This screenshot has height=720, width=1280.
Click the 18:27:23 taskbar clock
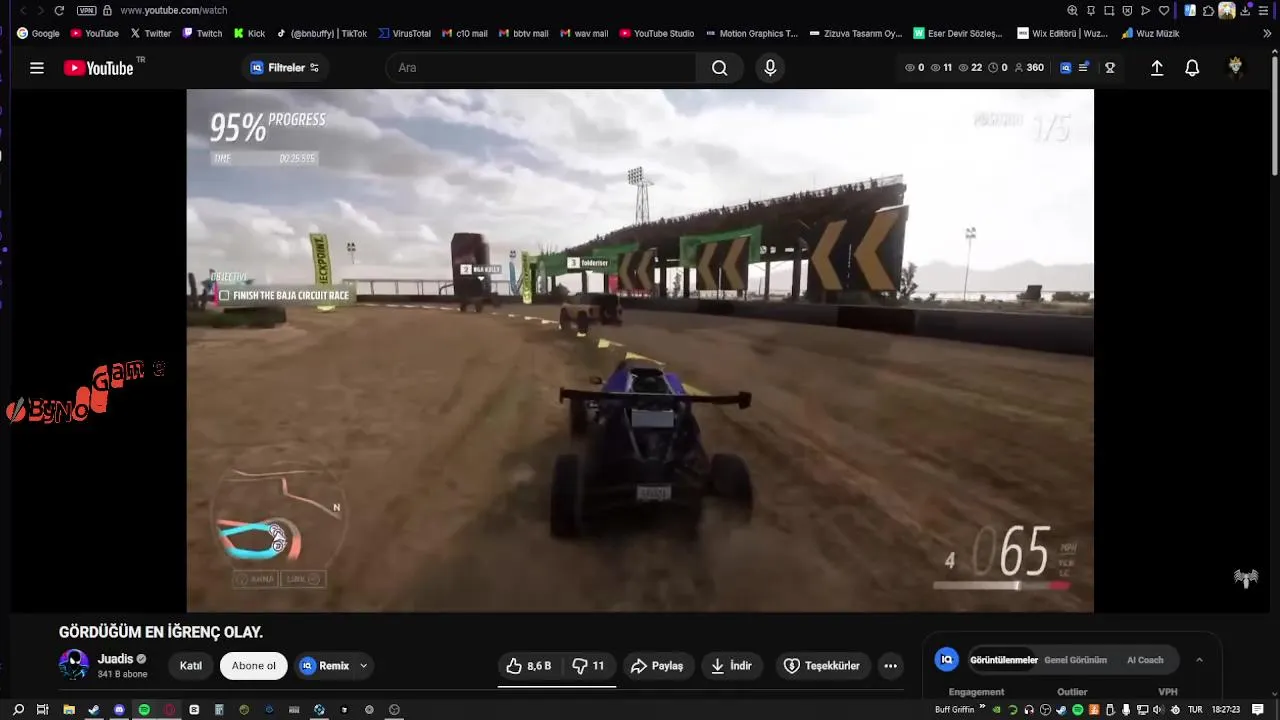(1226, 710)
